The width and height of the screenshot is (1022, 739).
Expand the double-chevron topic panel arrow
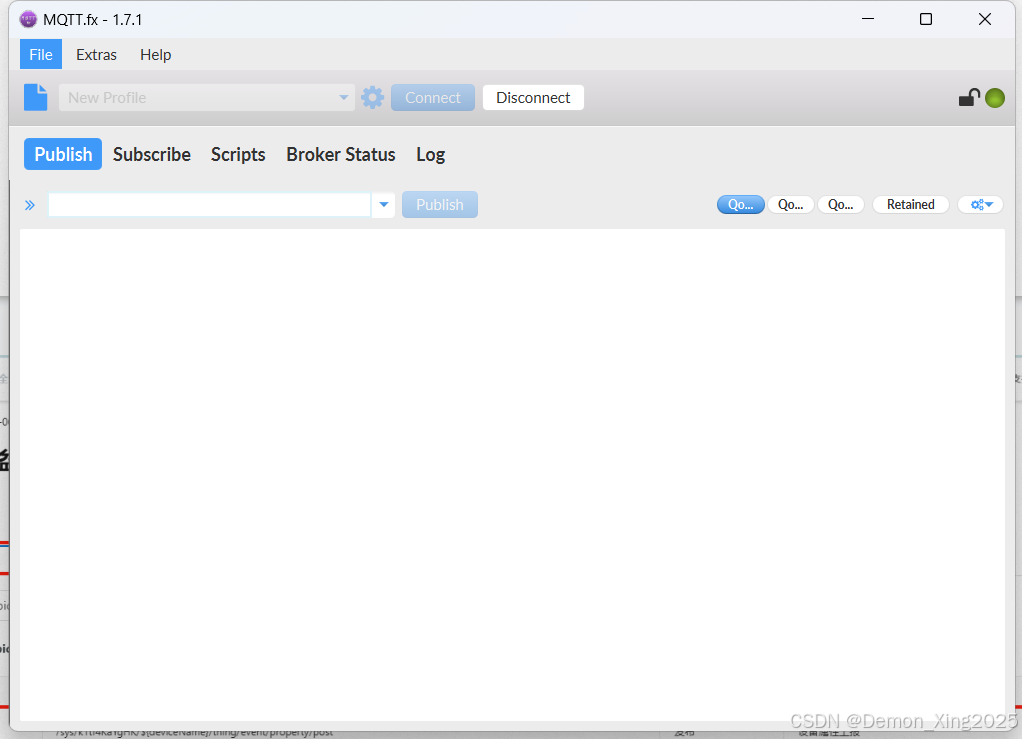point(30,205)
